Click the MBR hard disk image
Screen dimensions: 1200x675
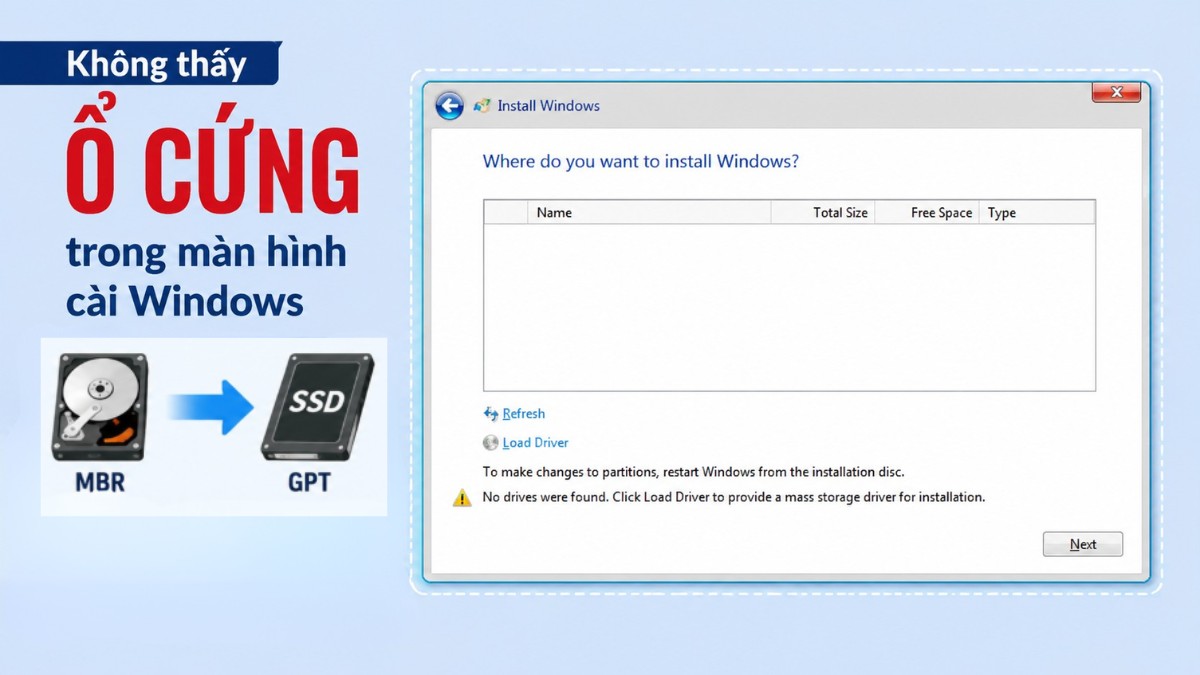coord(100,408)
